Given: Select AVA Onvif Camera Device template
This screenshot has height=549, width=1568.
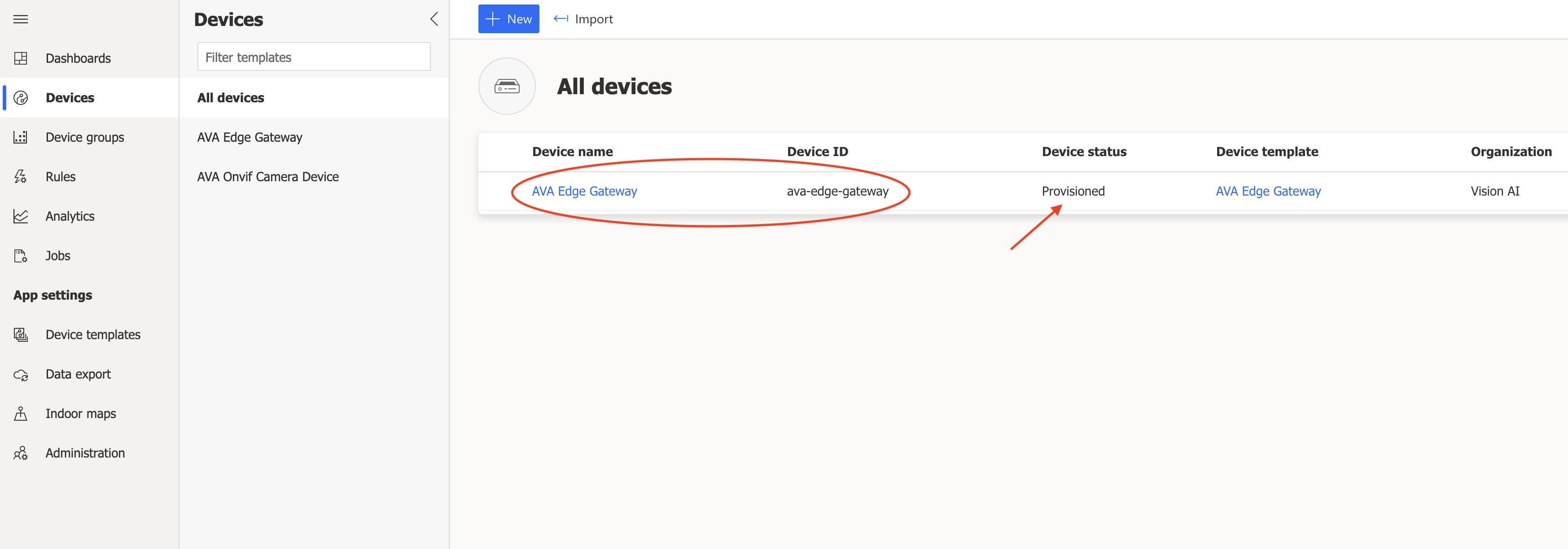Looking at the screenshot, I should point(268,177).
